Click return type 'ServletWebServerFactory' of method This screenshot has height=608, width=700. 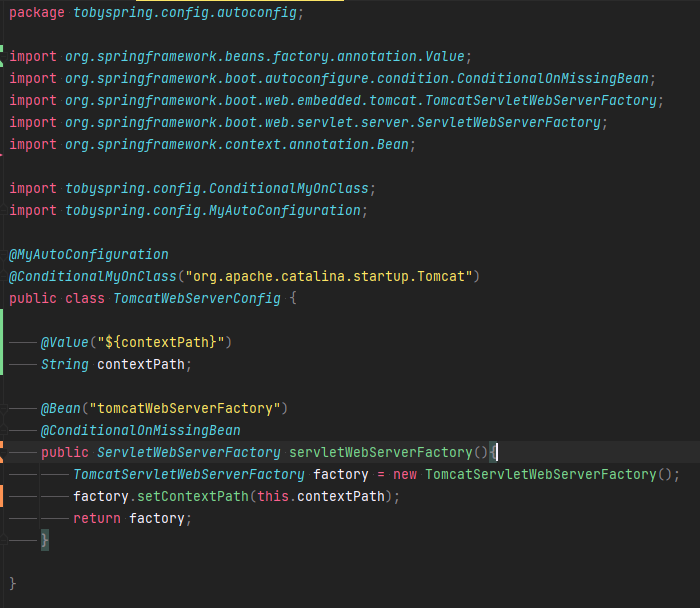[x=189, y=452]
